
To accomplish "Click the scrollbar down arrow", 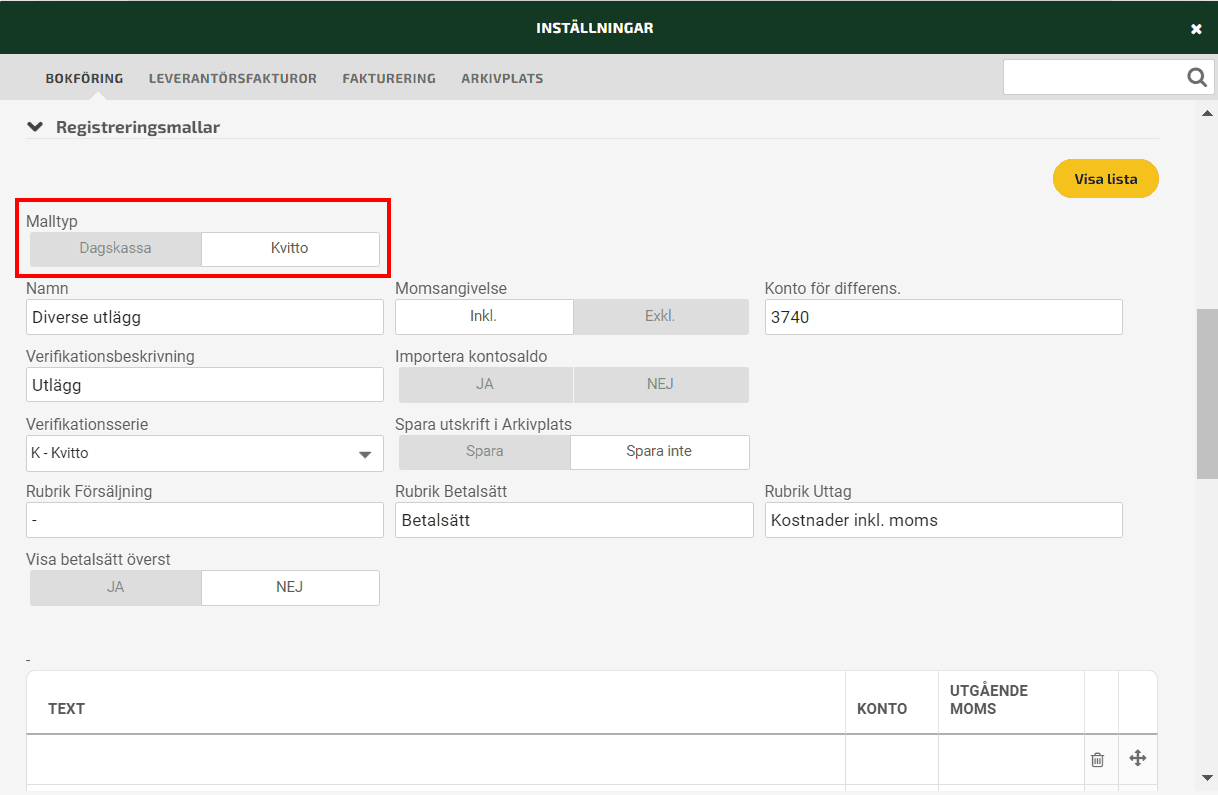I will point(1207,778).
